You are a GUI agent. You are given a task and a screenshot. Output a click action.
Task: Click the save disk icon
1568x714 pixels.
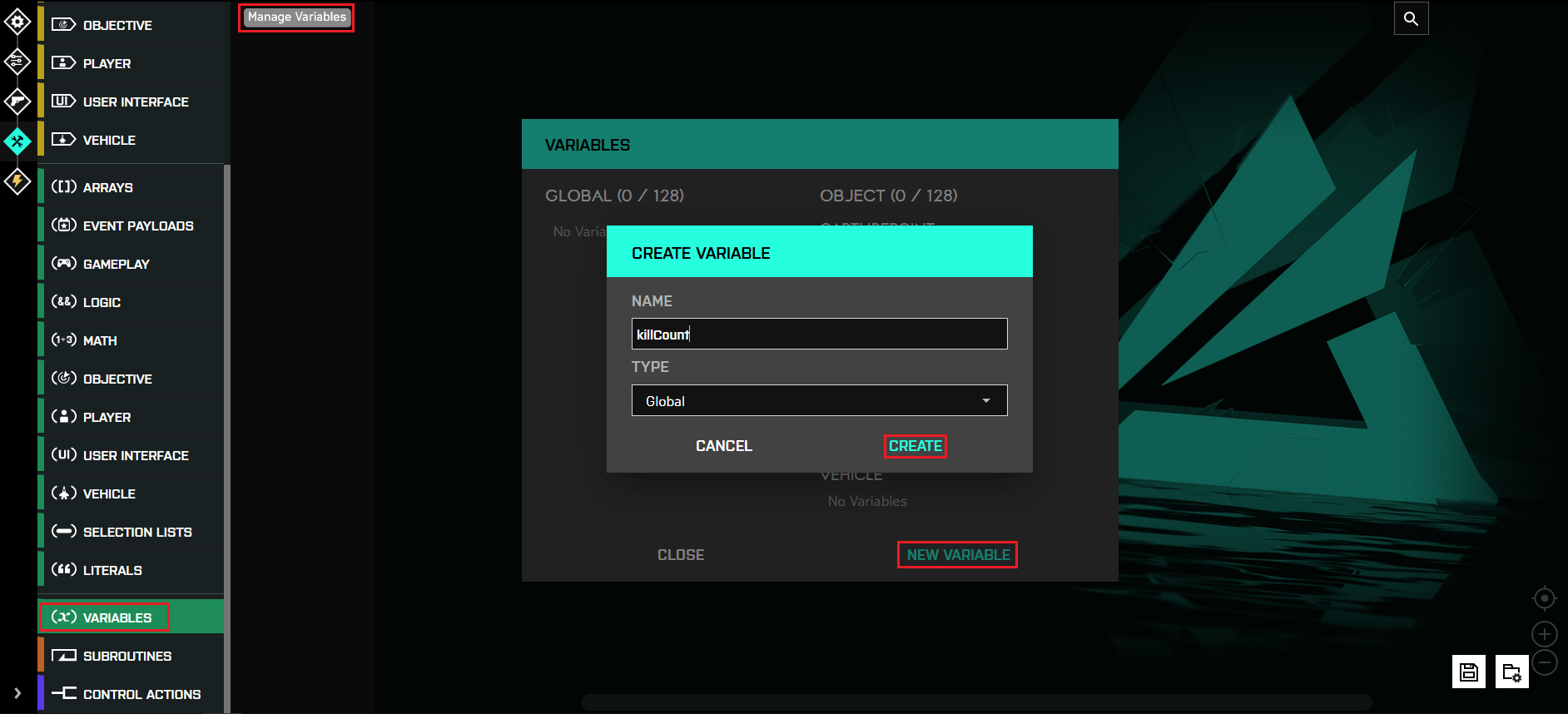pos(1469,672)
